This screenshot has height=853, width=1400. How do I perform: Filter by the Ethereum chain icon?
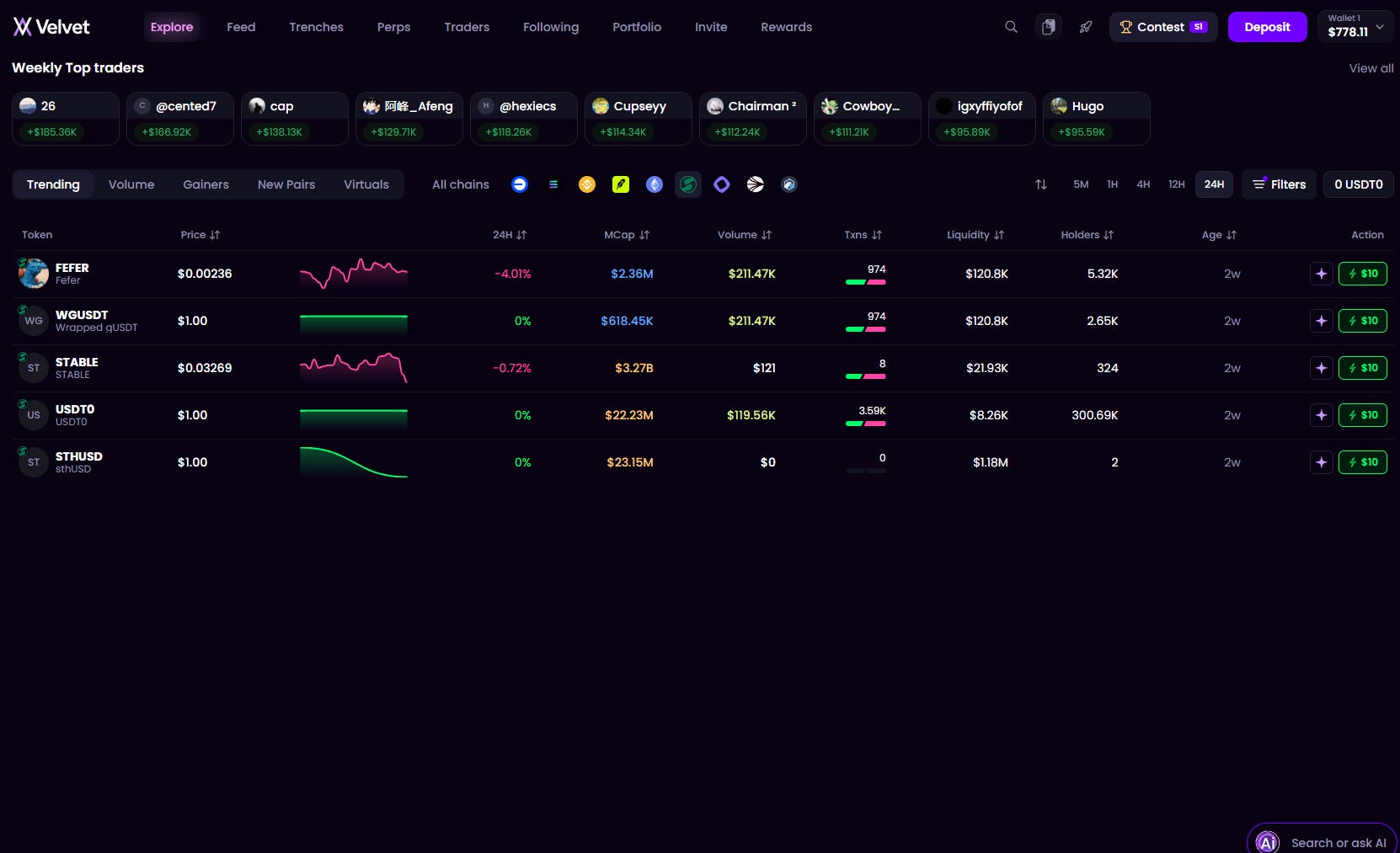(655, 184)
